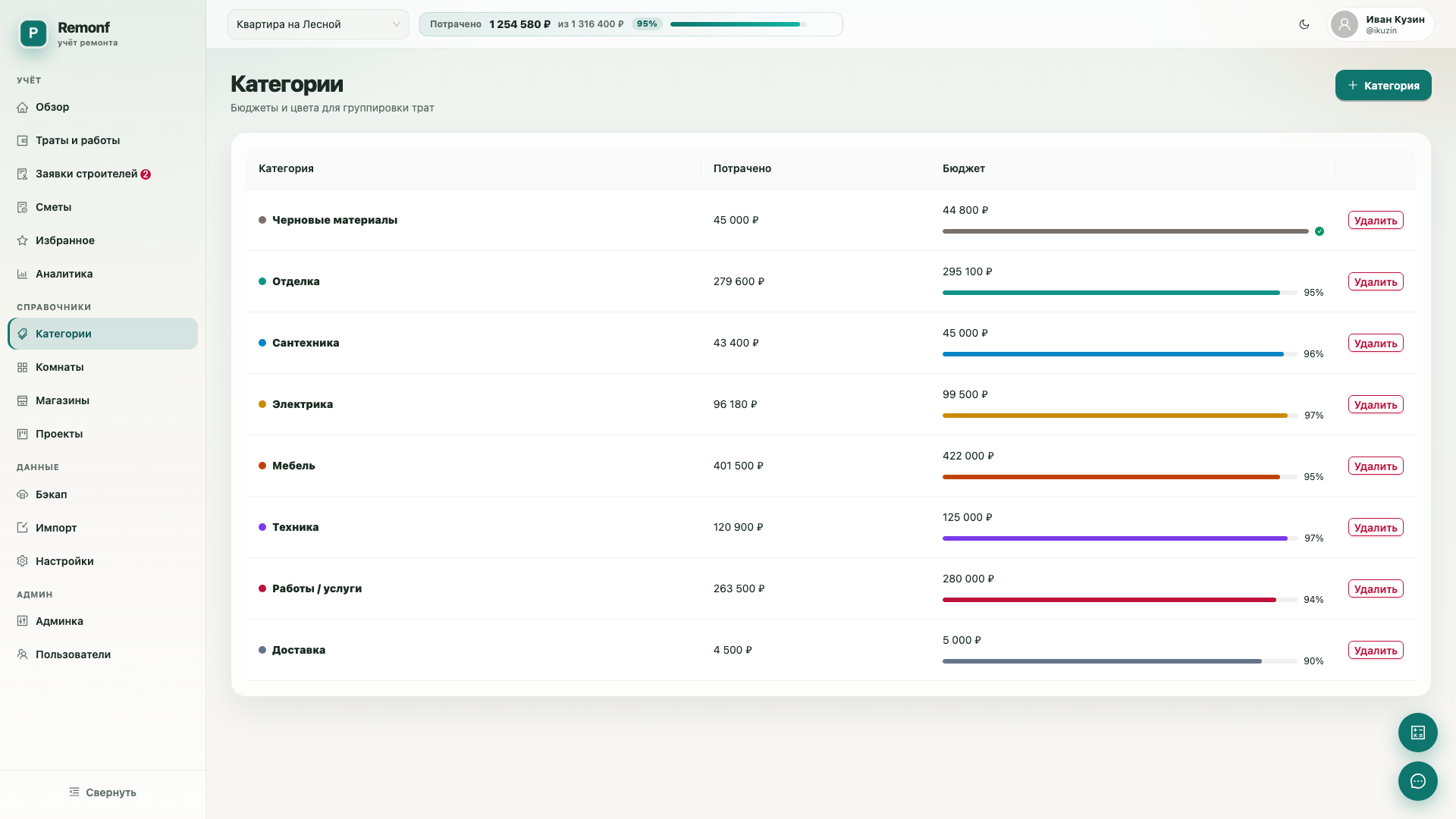This screenshot has width=1456, height=819.
Task: Click the Избранное star icon
Action: click(23, 240)
